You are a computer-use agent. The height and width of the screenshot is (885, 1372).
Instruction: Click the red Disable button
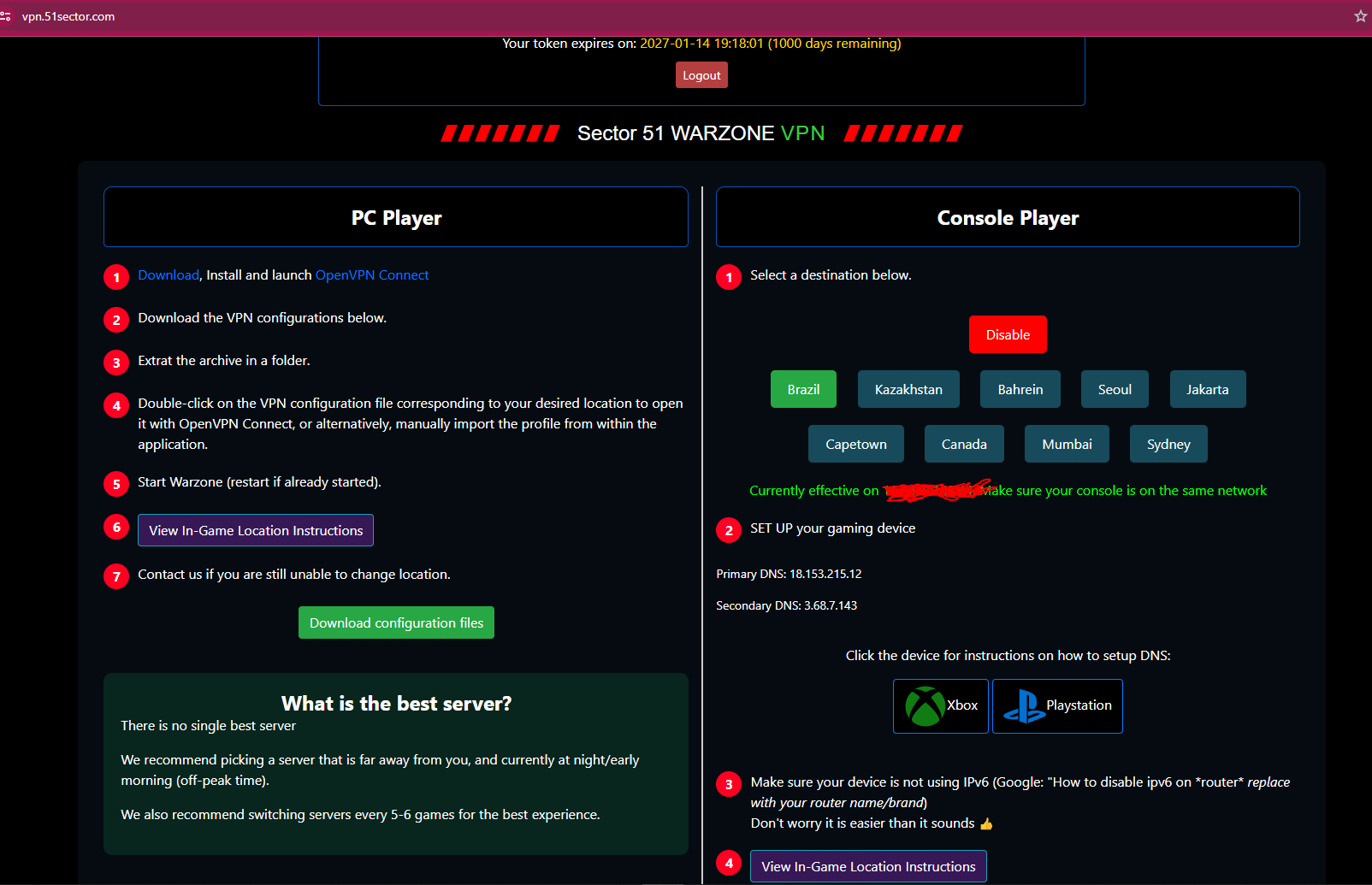pos(1008,334)
